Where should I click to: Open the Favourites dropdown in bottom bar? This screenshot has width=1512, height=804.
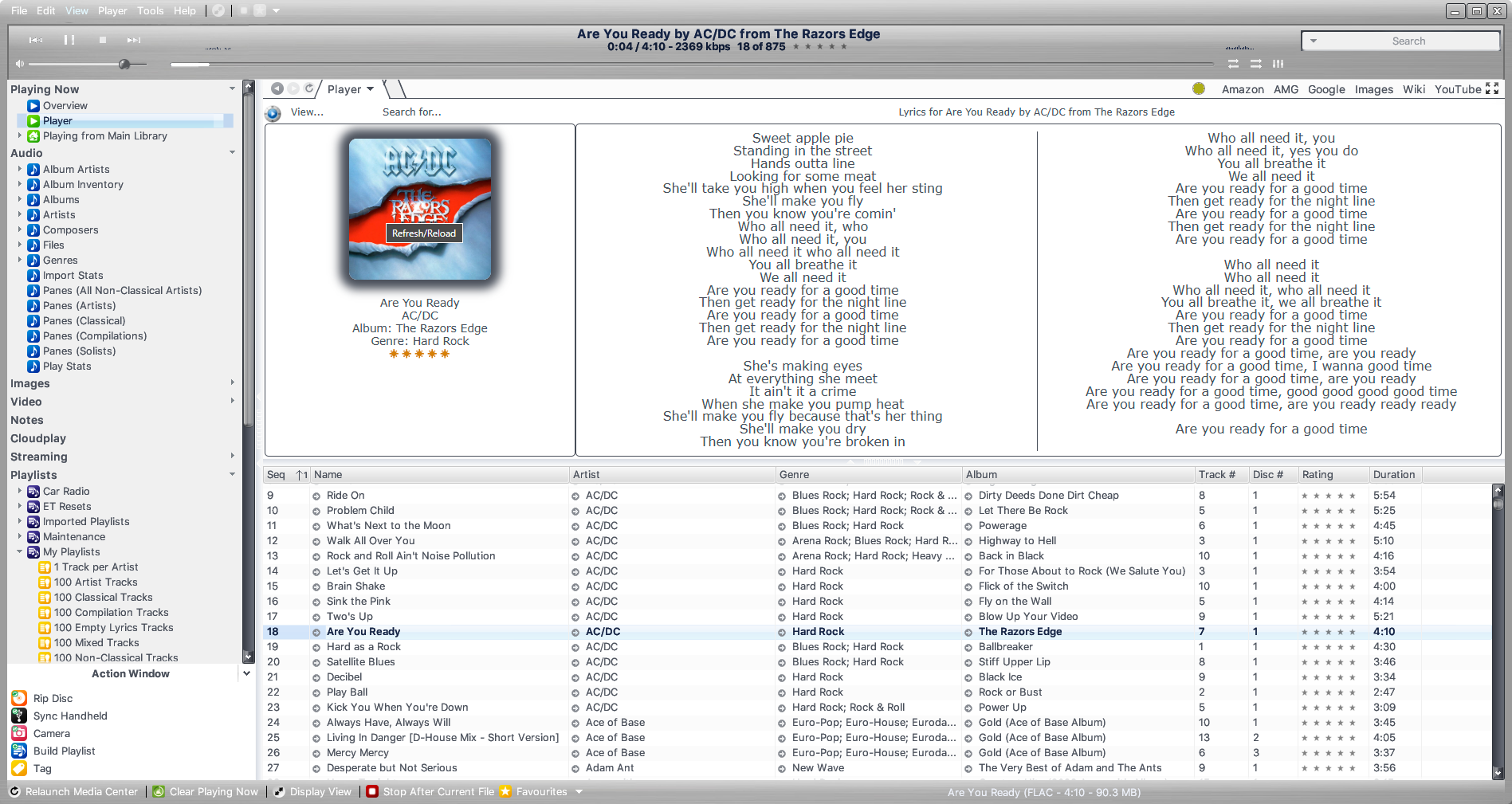(579, 791)
